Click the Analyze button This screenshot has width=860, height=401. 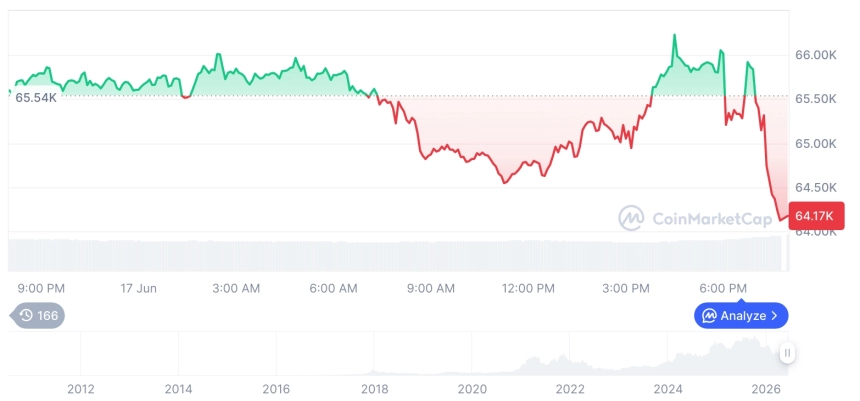click(x=741, y=315)
